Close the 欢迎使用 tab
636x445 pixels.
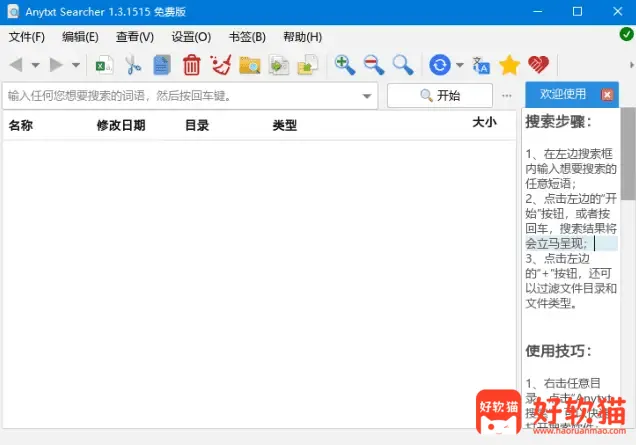click(607, 95)
